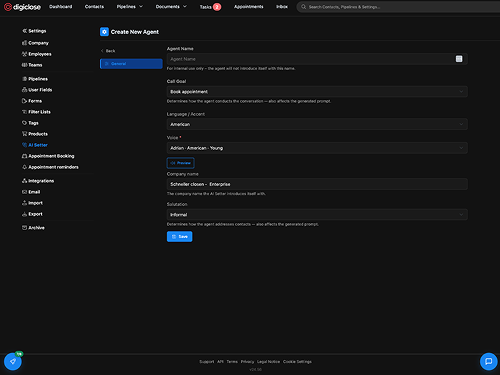Open the Language / Accent dropdown
The image size is (500, 375).
[317, 124]
